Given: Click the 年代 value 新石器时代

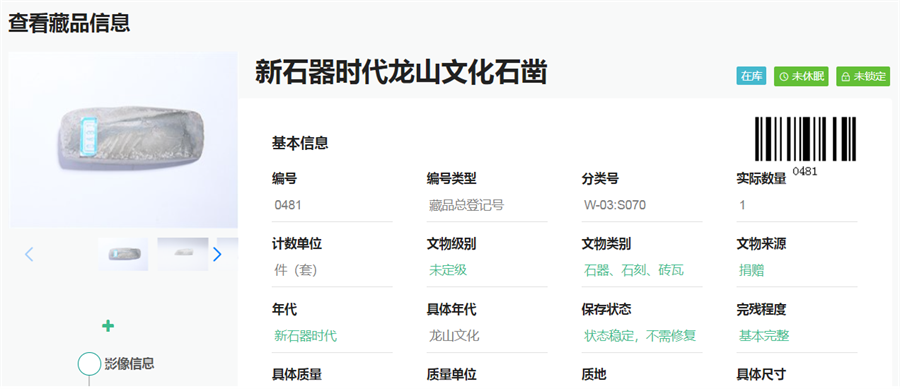Looking at the screenshot, I should 305,336.
